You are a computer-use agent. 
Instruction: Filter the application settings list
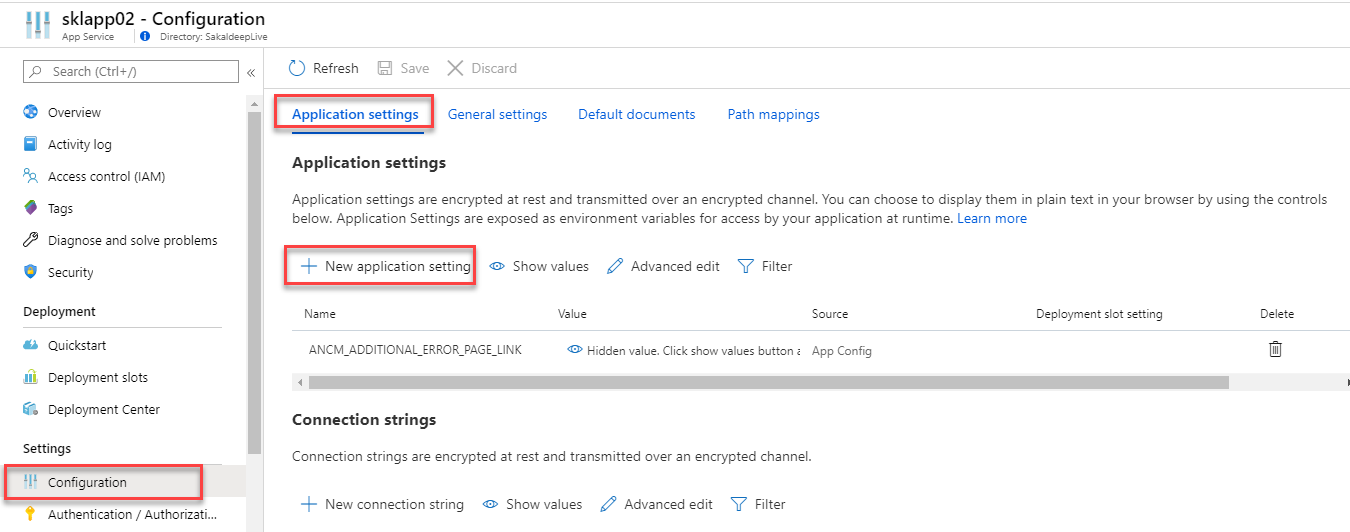765,266
